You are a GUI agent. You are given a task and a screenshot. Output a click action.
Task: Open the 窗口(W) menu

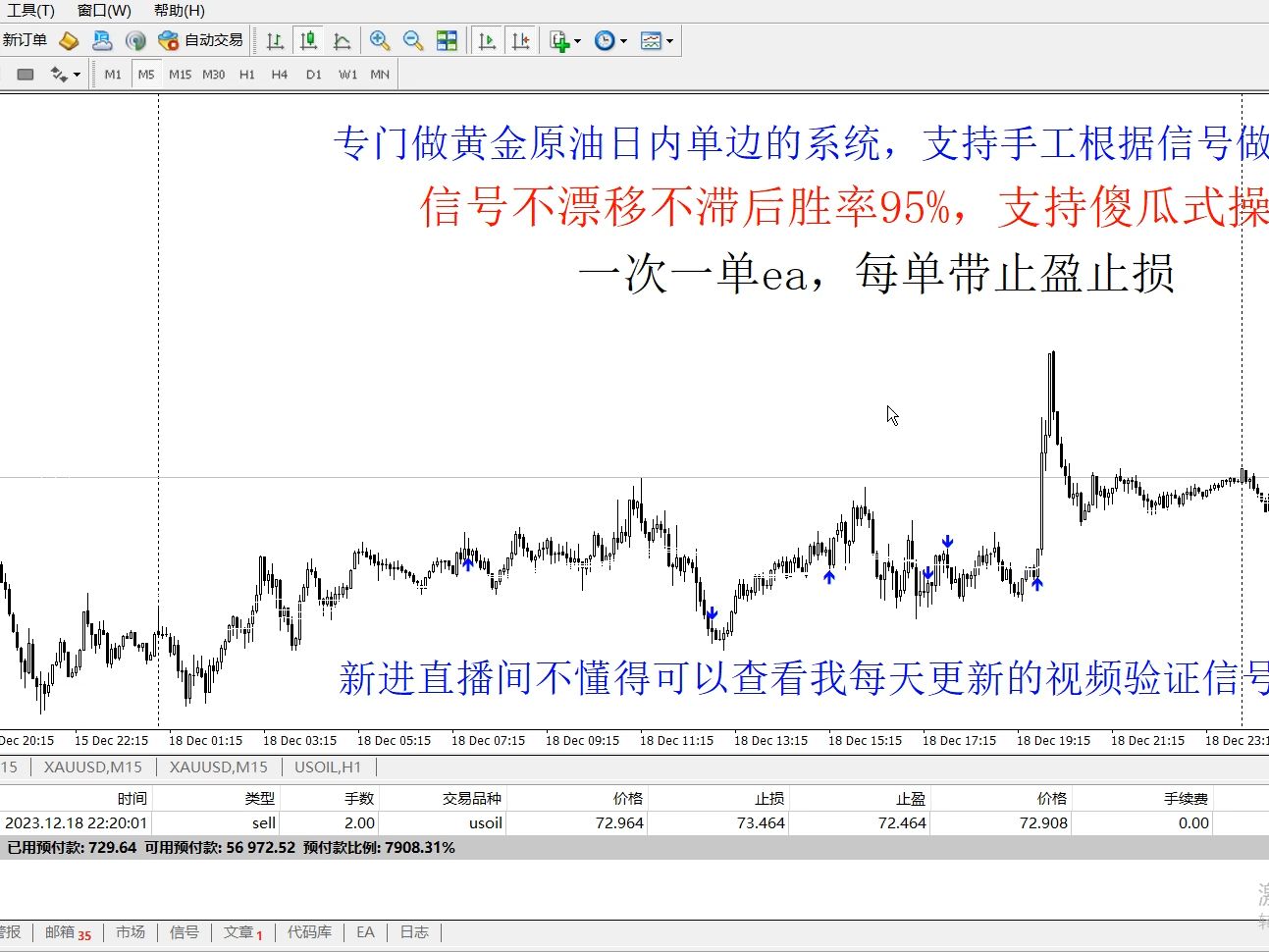104,11
